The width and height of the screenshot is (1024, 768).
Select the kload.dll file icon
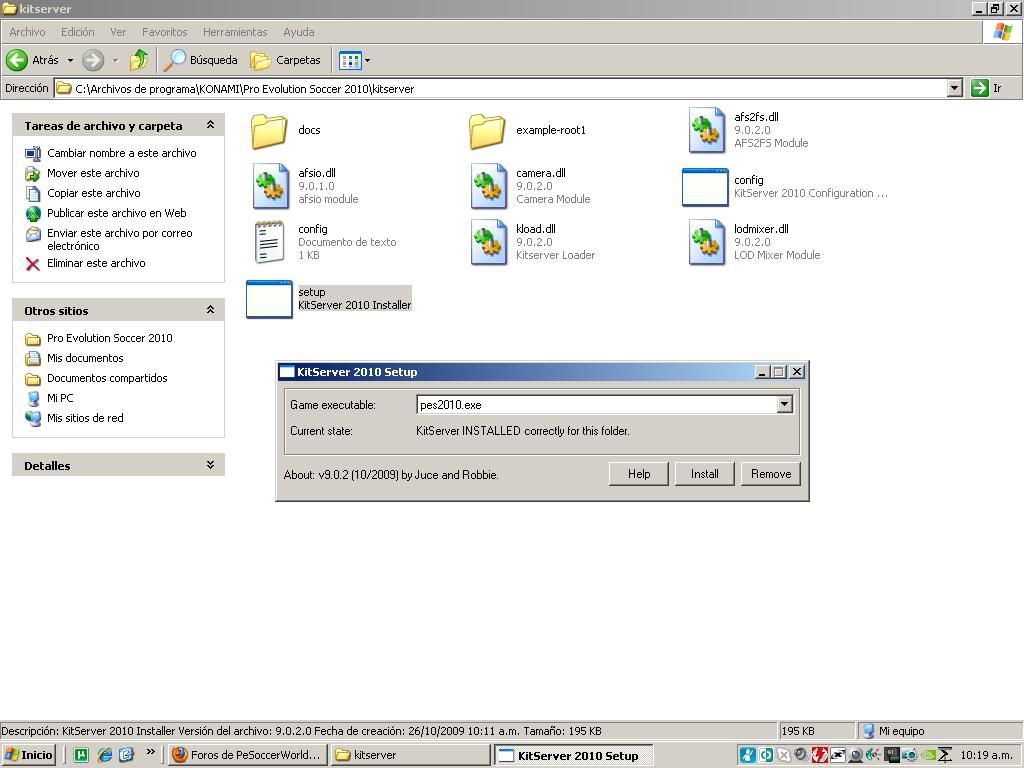click(x=489, y=242)
